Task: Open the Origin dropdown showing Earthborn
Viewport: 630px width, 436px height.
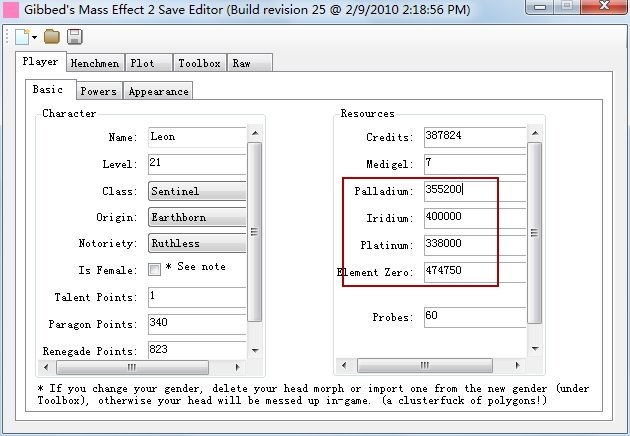Action: [197, 216]
